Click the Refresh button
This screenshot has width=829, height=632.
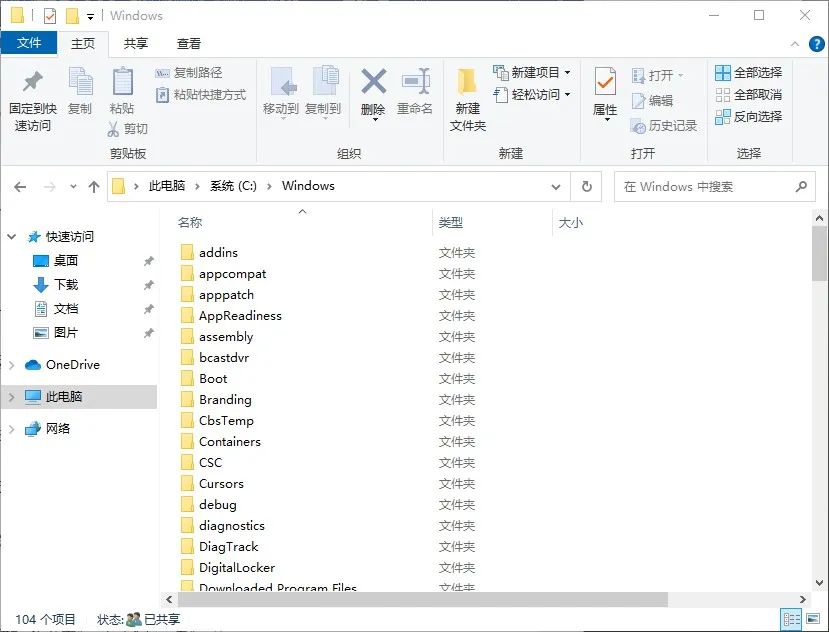(x=586, y=187)
